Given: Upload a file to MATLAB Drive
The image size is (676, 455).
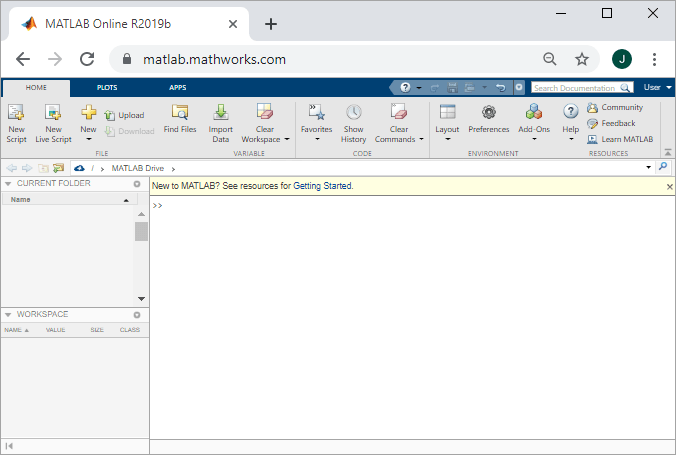Looking at the screenshot, I should tap(124, 115).
